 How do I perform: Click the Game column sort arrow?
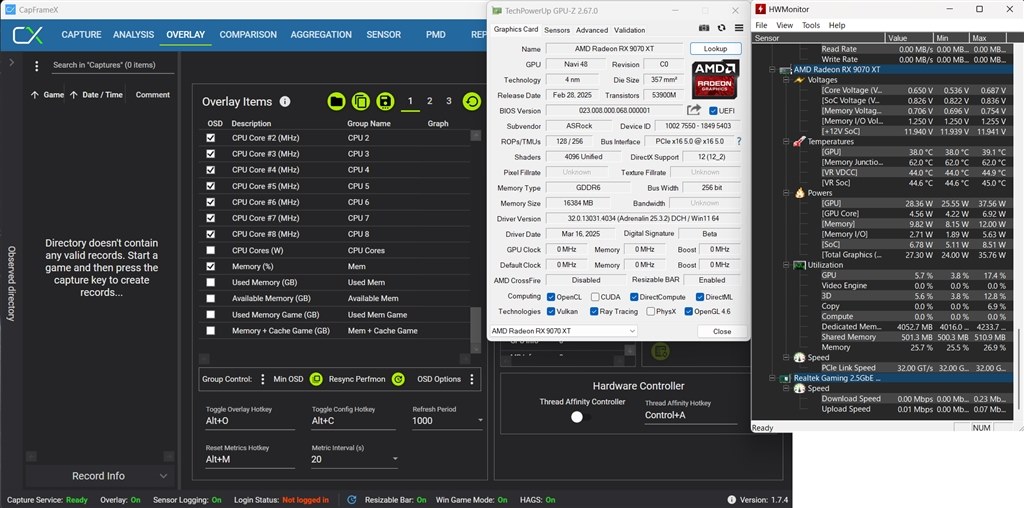35,95
